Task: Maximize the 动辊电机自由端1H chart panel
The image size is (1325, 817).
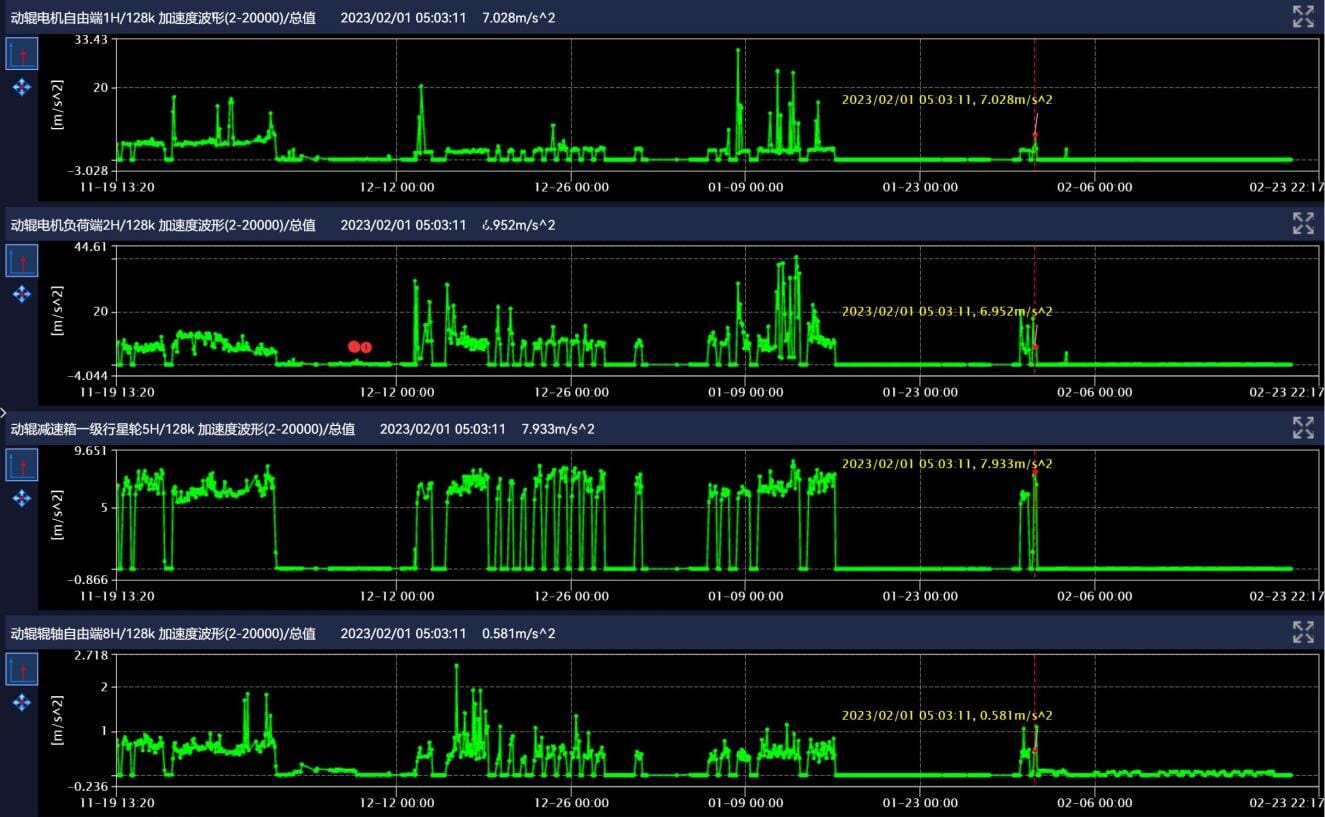Action: tap(1302, 16)
